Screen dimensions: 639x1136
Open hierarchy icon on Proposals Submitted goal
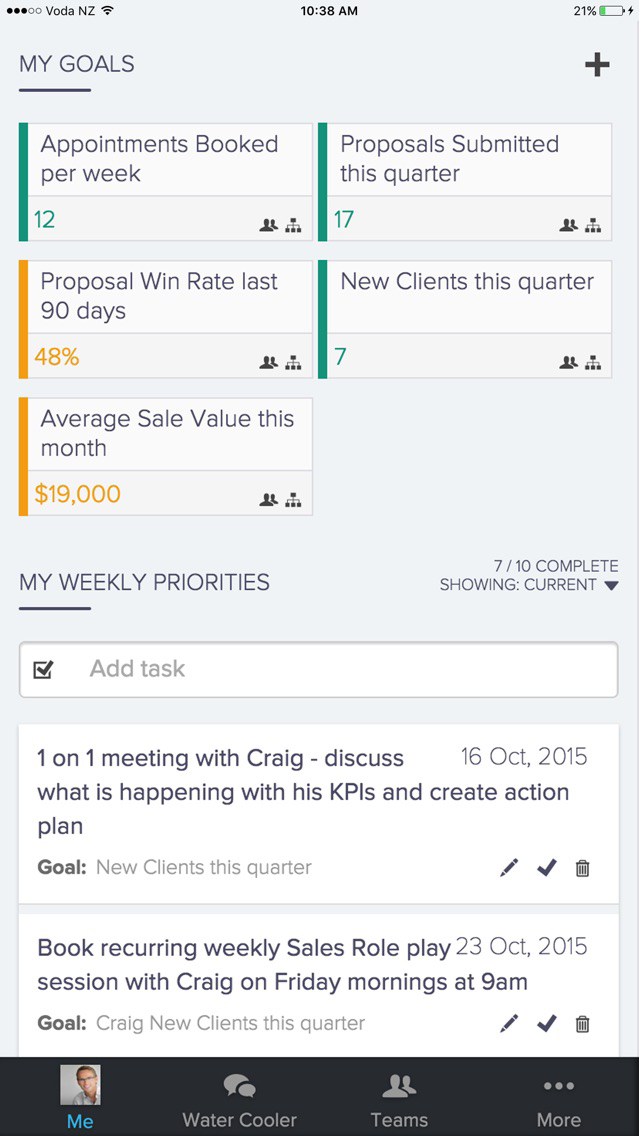pyautogui.click(x=593, y=225)
